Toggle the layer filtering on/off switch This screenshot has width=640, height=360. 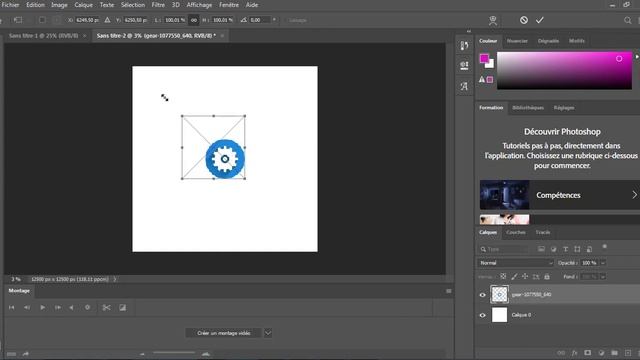click(x=604, y=247)
